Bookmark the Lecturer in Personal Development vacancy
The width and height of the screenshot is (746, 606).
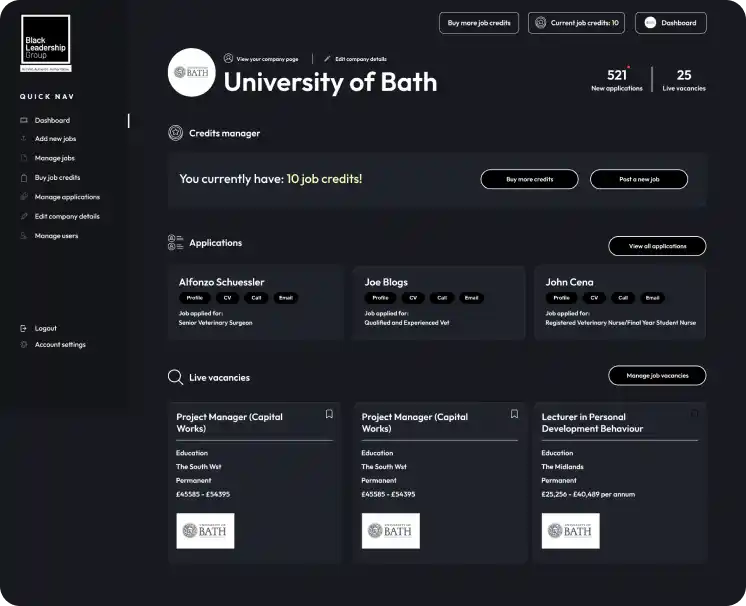click(x=695, y=414)
